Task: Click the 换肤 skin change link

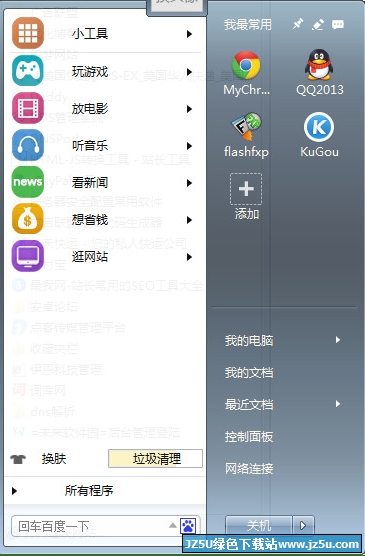Action: coord(54,459)
